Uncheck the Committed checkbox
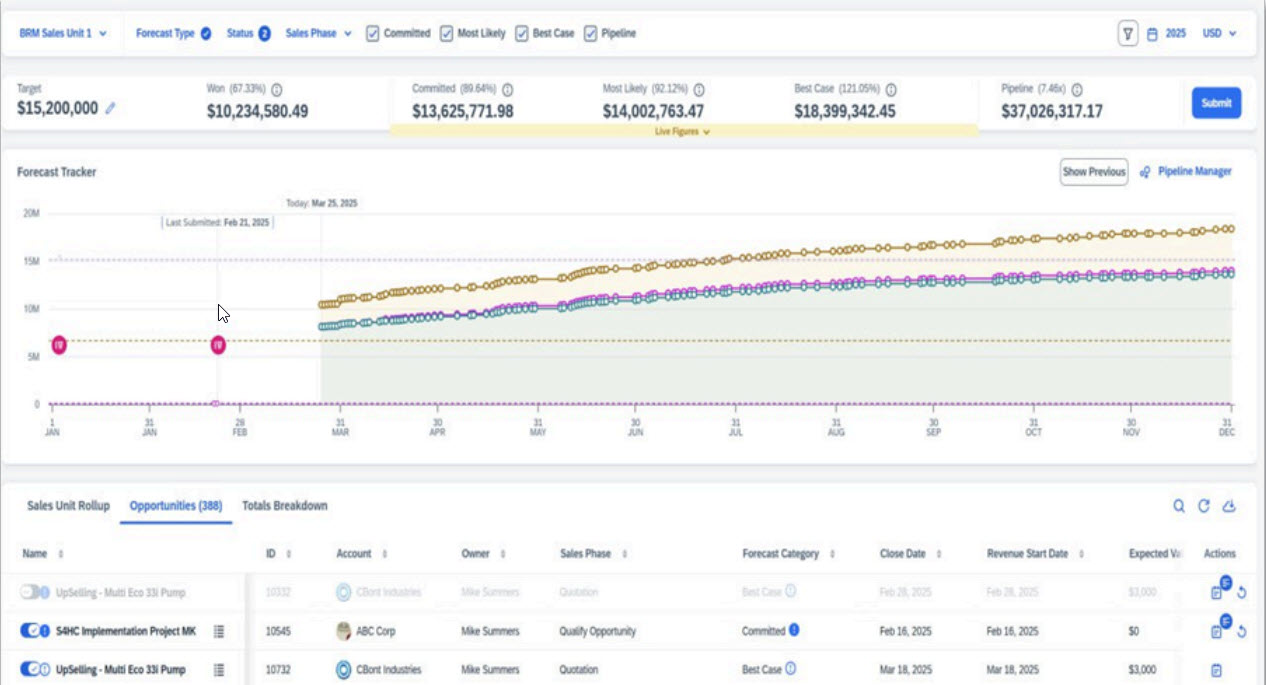Viewport: 1266px width, 685px height. coord(373,33)
